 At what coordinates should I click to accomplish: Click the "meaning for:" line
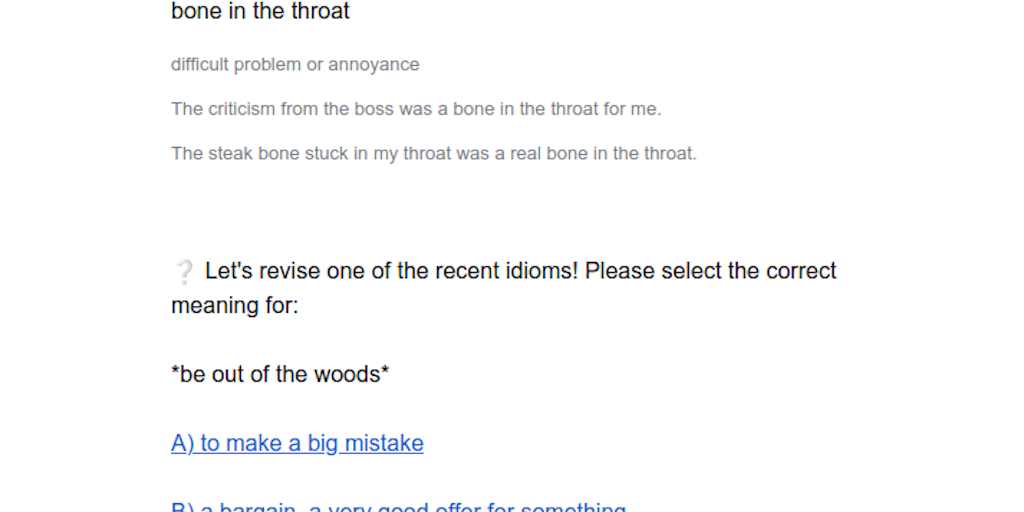click(235, 305)
